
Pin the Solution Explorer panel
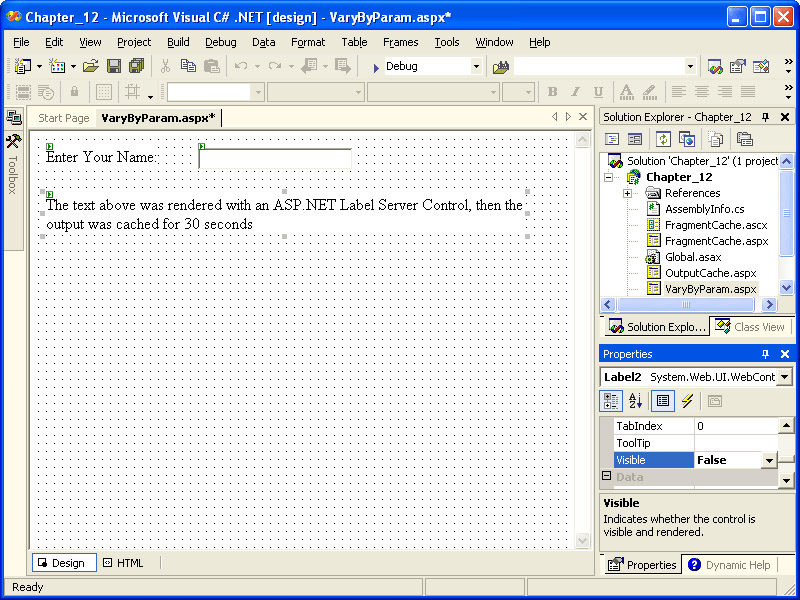tap(766, 117)
